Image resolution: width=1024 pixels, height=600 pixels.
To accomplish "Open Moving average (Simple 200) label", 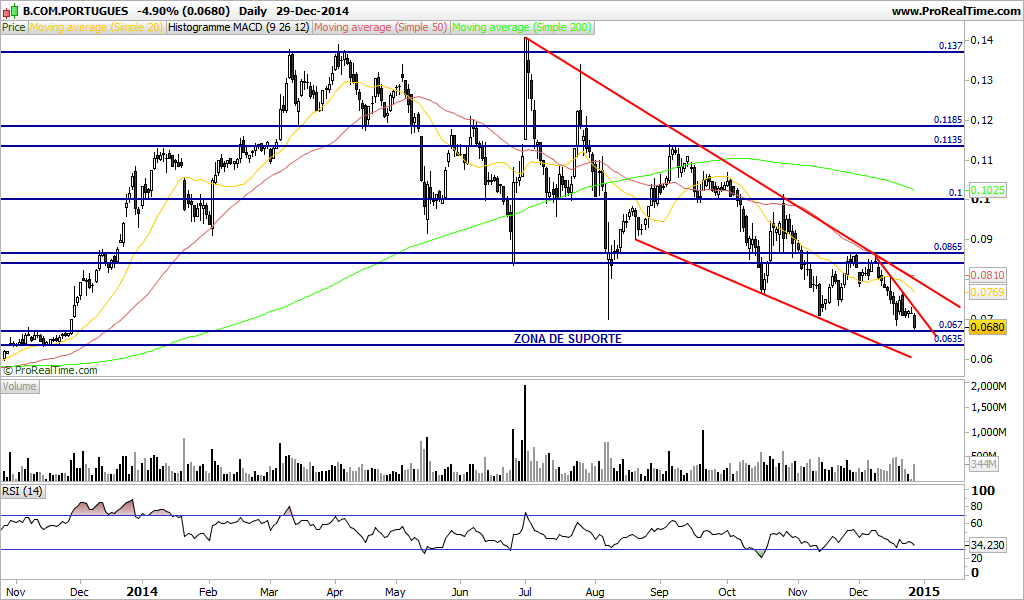I will 522,27.
